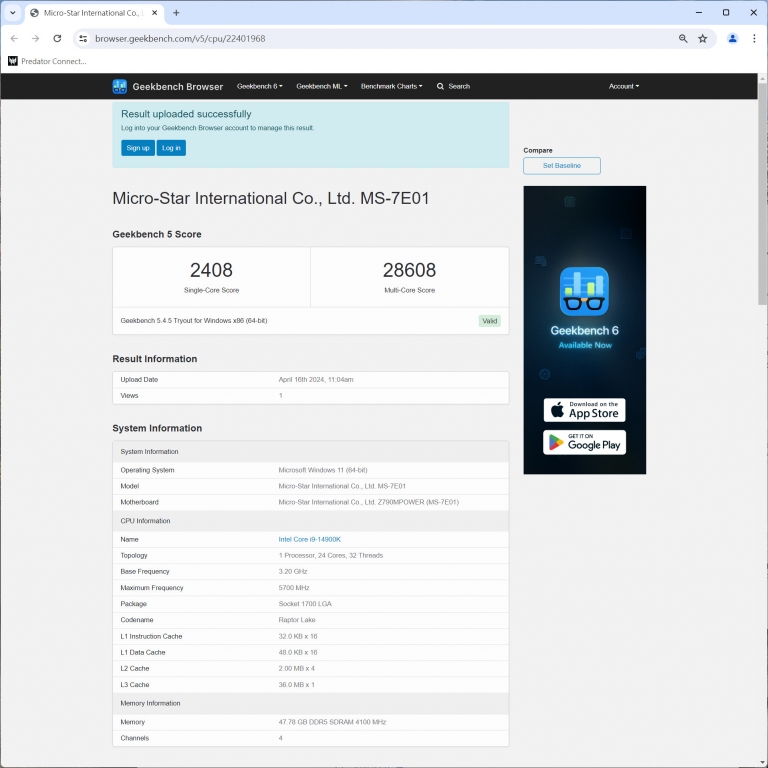Image resolution: width=768 pixels, height=768 pixels.
Task: Click Download on the App Store badge
Action: point(584,410)
